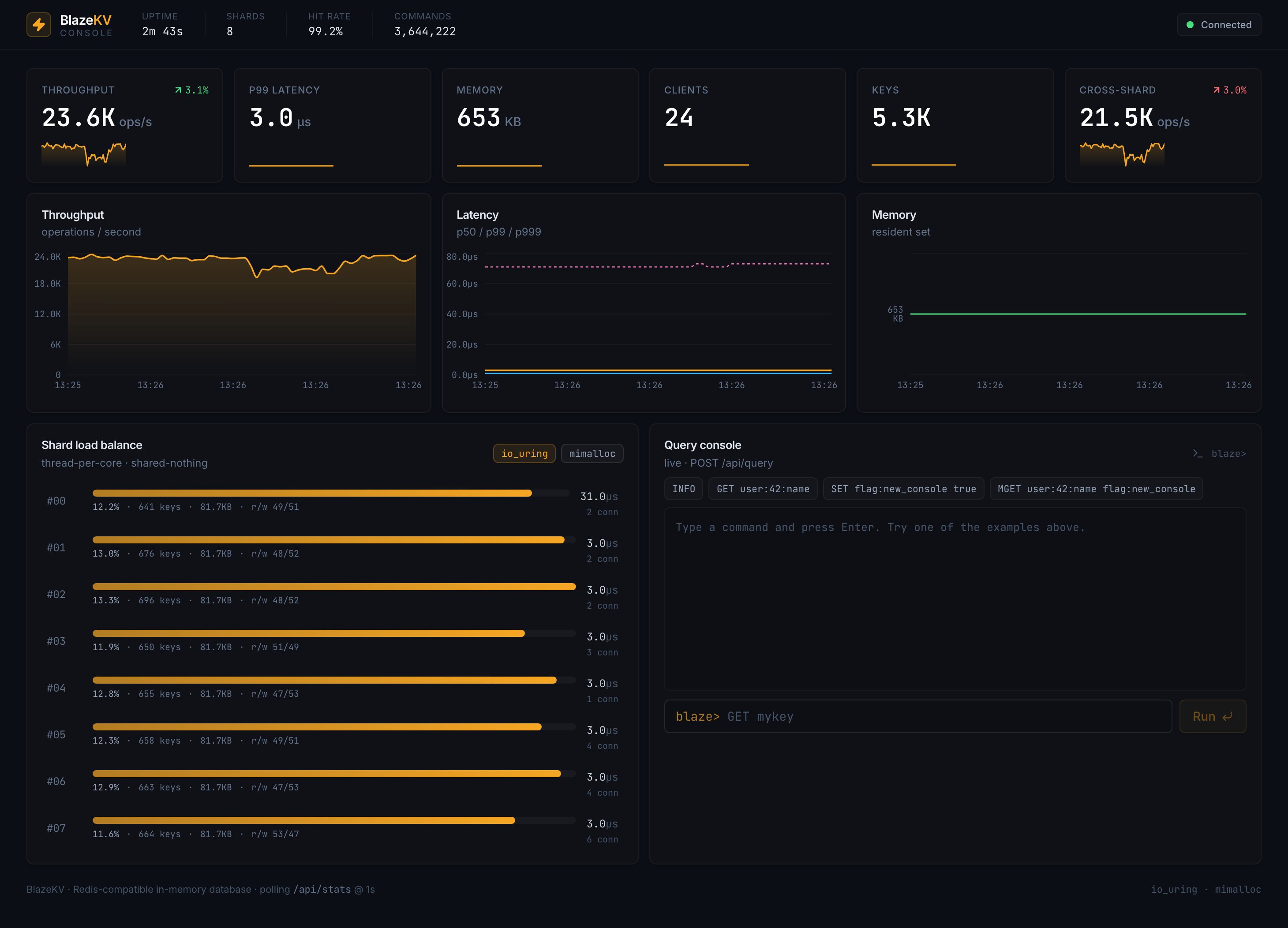Click the cross-shard sparkline mini chart
Image resolution: width=1288 pixels, height=928 pixels.
click(1122, 154)
